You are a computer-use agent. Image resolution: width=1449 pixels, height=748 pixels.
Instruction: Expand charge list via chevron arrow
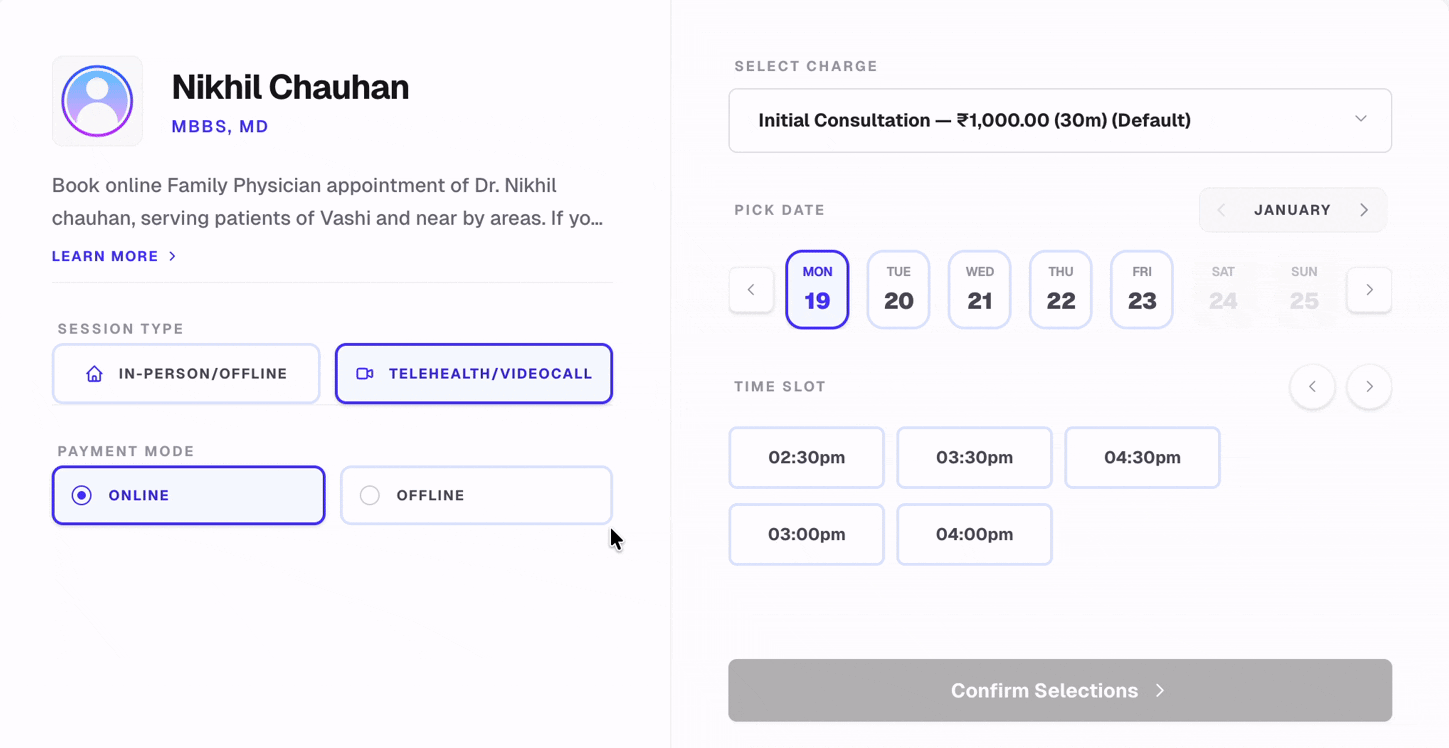[1360, 119]
